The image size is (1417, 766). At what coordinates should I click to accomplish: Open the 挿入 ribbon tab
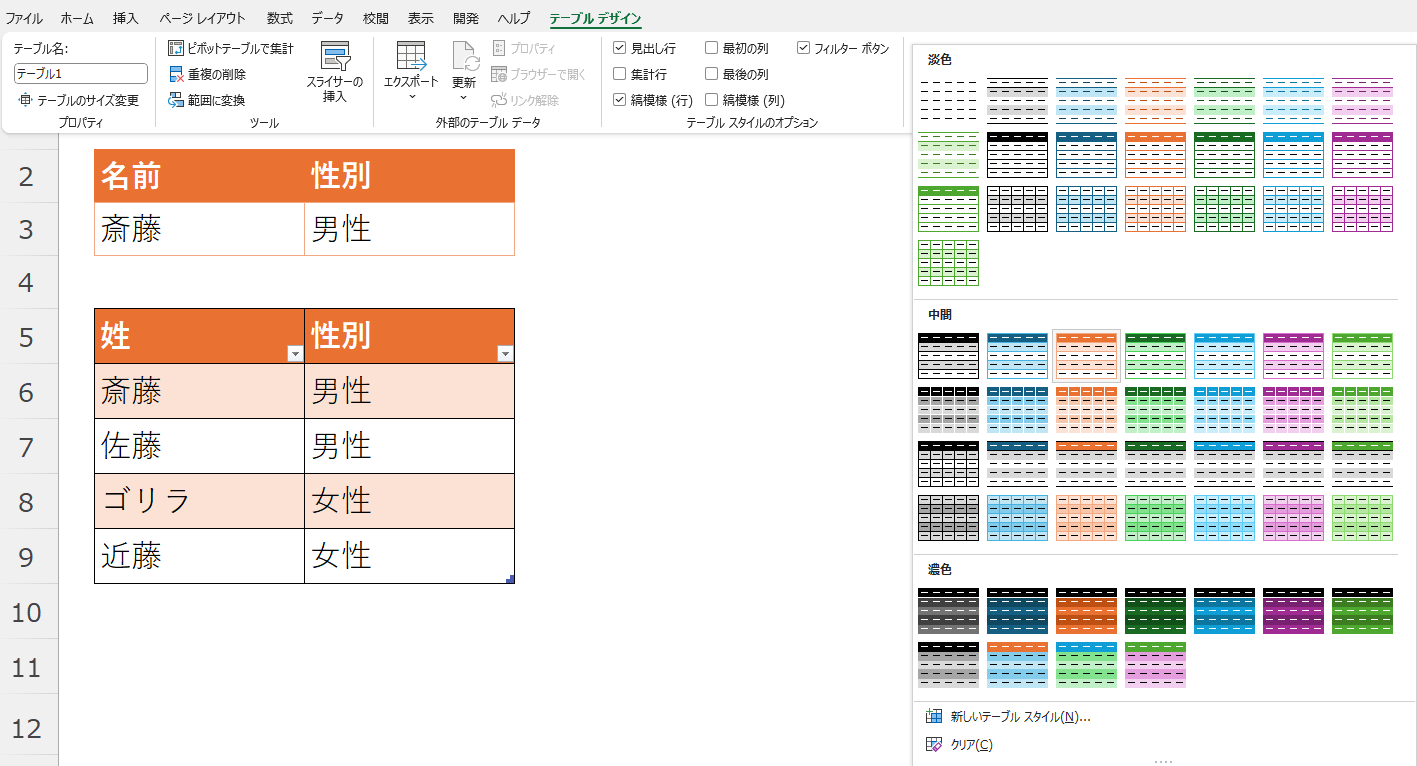126,18
